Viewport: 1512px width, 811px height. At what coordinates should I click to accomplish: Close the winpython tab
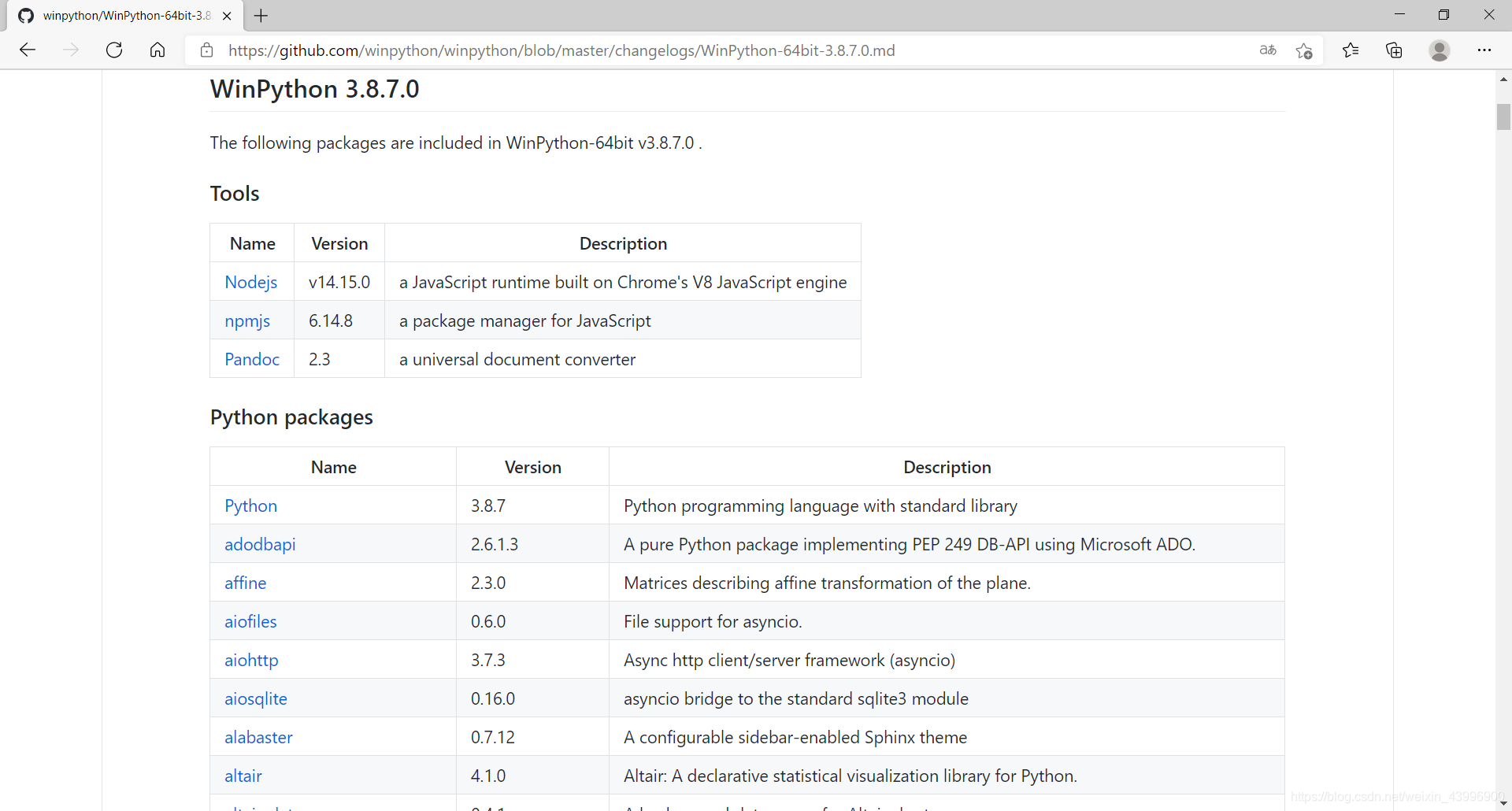[x=227, y=16]
